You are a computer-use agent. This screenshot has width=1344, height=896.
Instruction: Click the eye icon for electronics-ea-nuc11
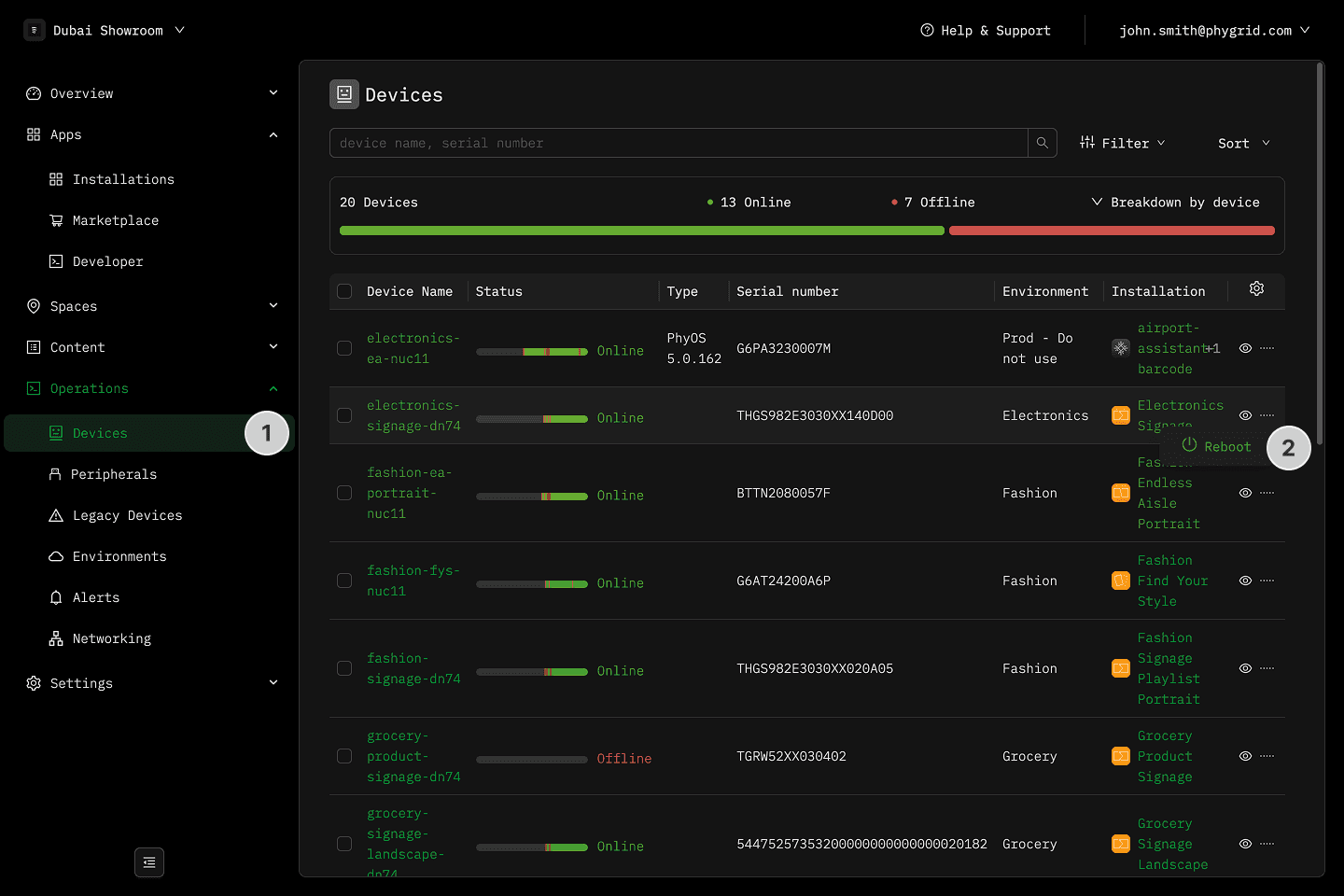click(x=1245, y=348)
